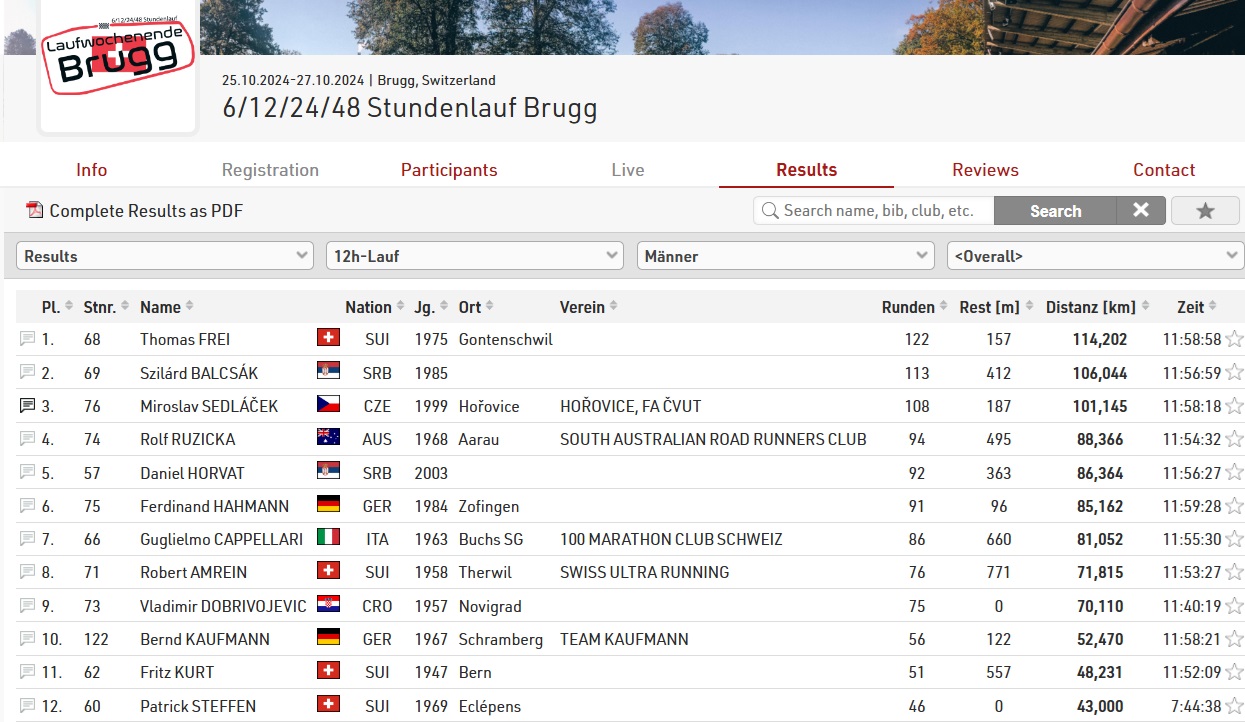Open comment icon for Daniel HORVAT

pyautogui.click(x=27, y=472)
